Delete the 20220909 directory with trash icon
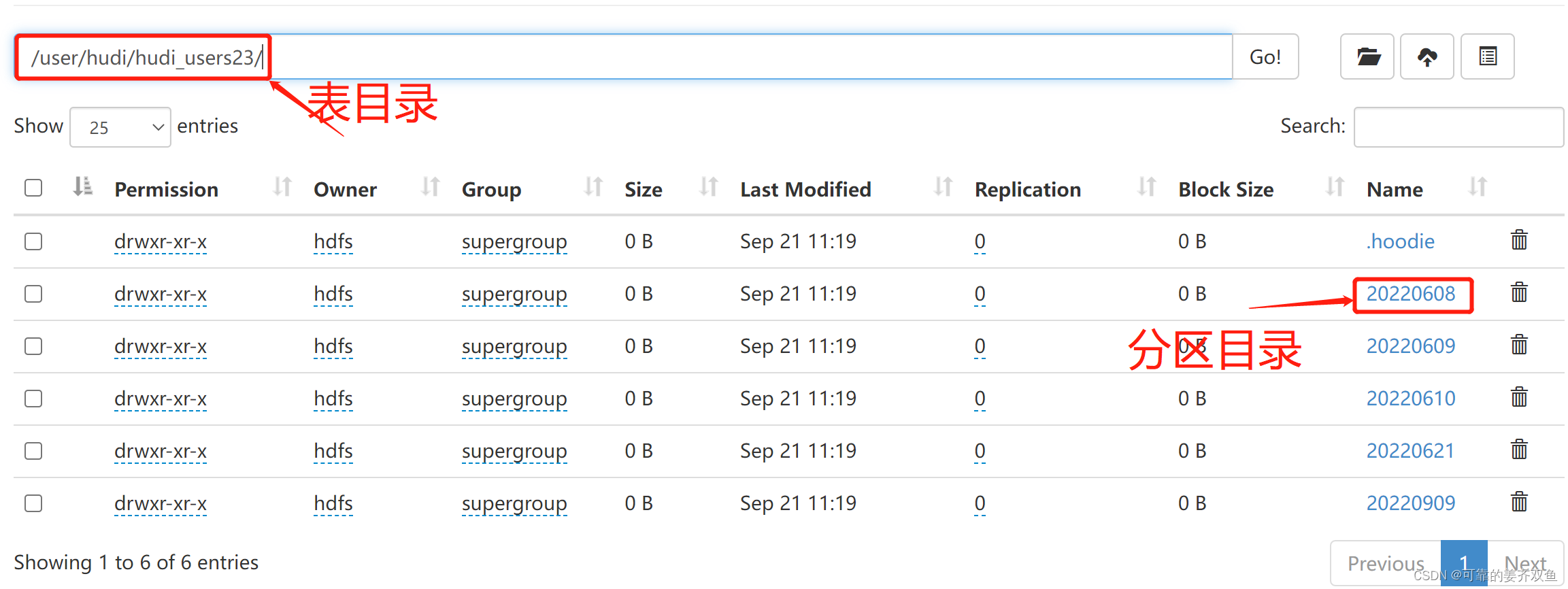Viewport: 1568px width, 589px height. coord(1519,503)
